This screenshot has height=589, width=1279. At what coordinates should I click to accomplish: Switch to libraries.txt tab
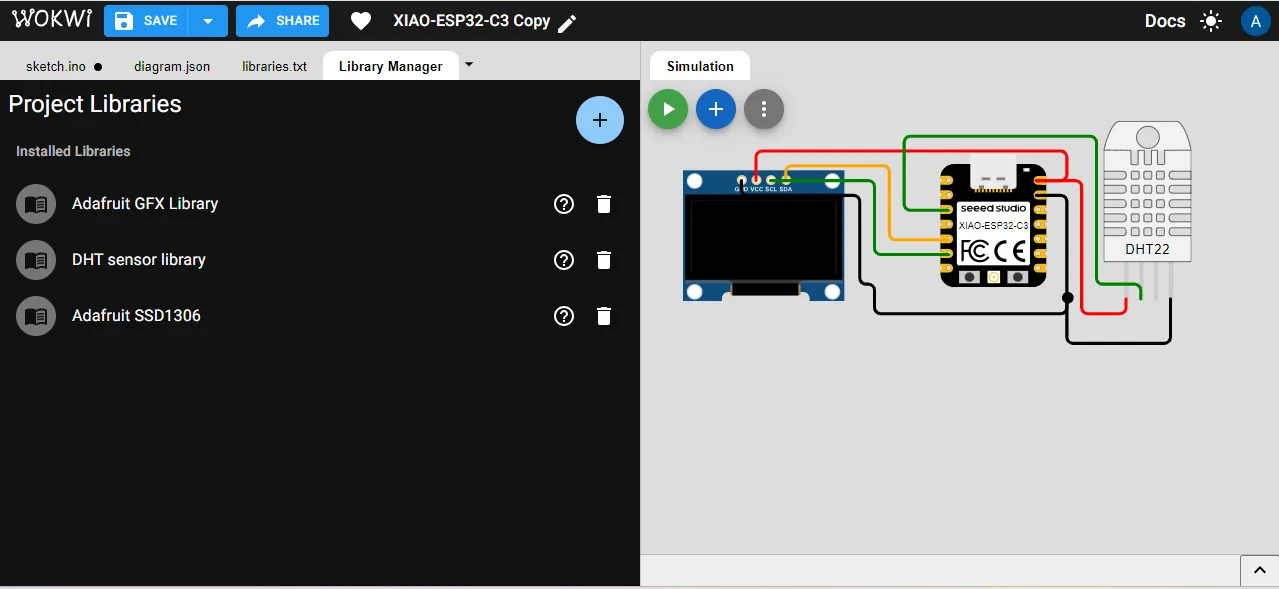pyautogui.click(x=274, y=66)
